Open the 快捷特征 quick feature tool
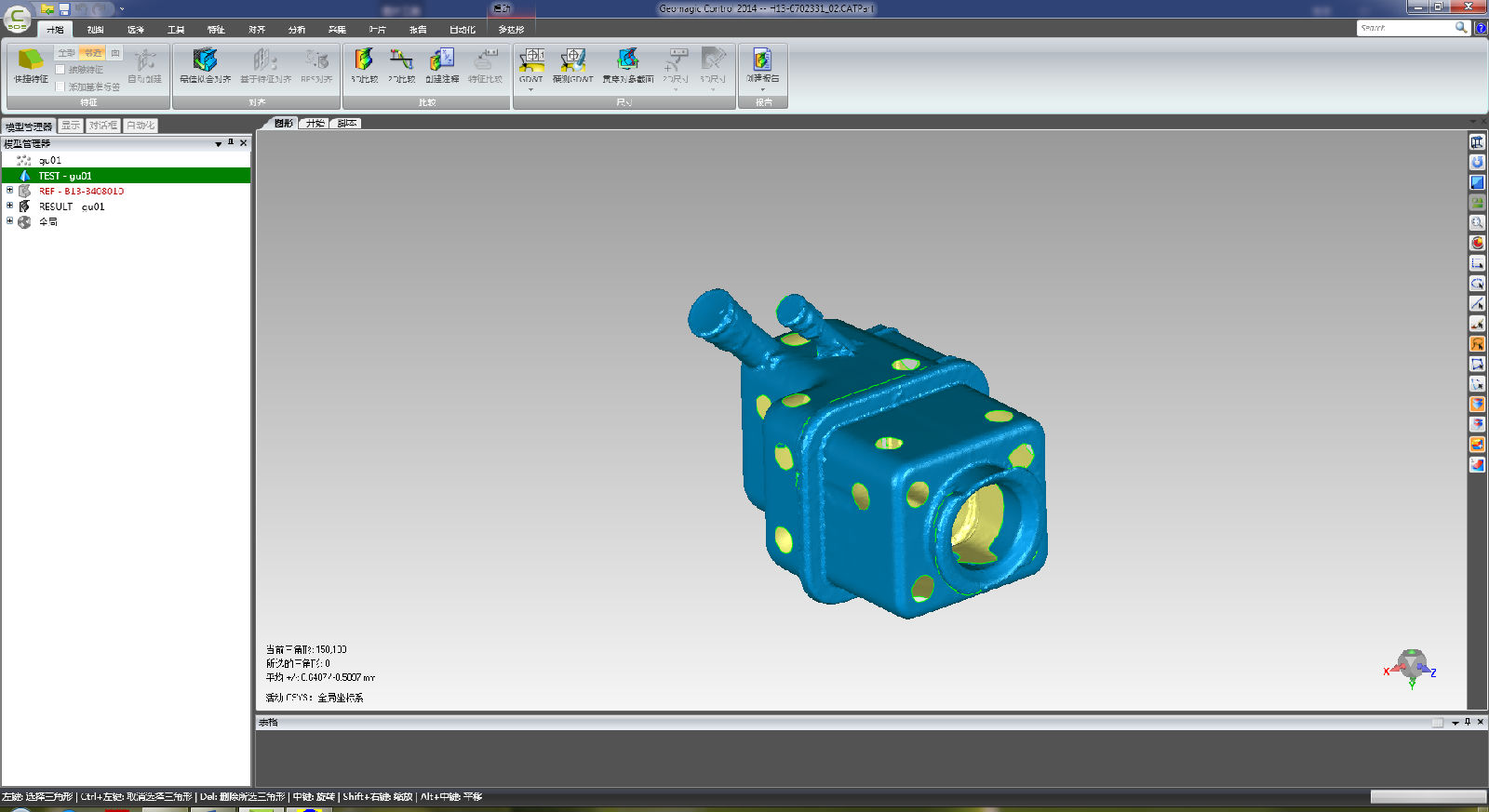The width and height of the screenshot is (1489, 812). coord(31,63)
